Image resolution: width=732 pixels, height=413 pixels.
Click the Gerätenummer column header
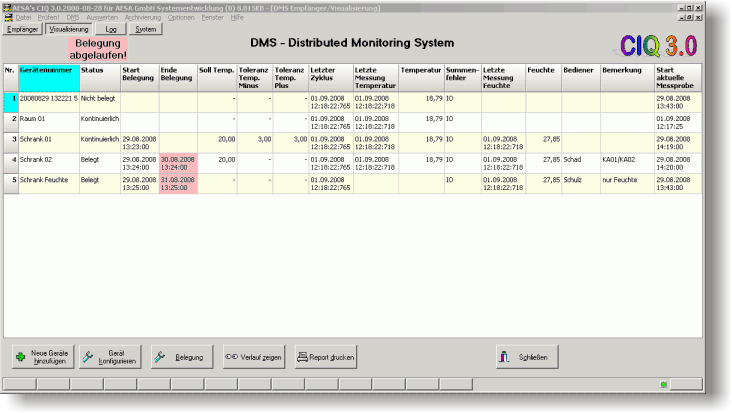click(48, 71)
